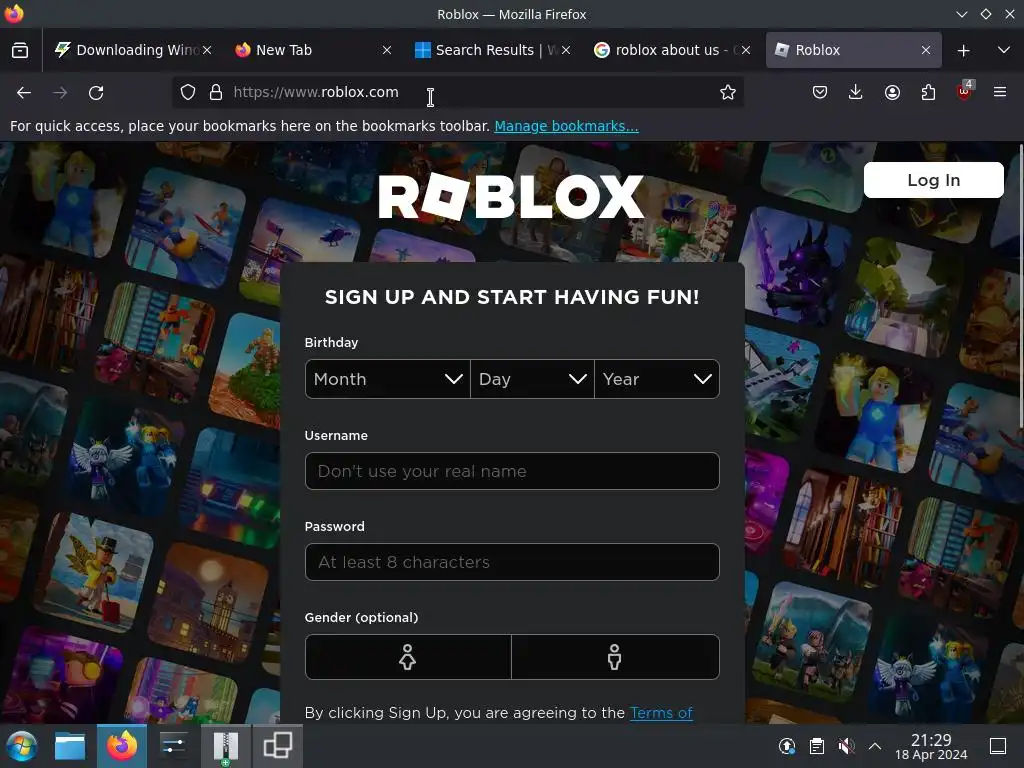Bookmark this page with the star icon
1024x768 pixels.
point(728,92)
